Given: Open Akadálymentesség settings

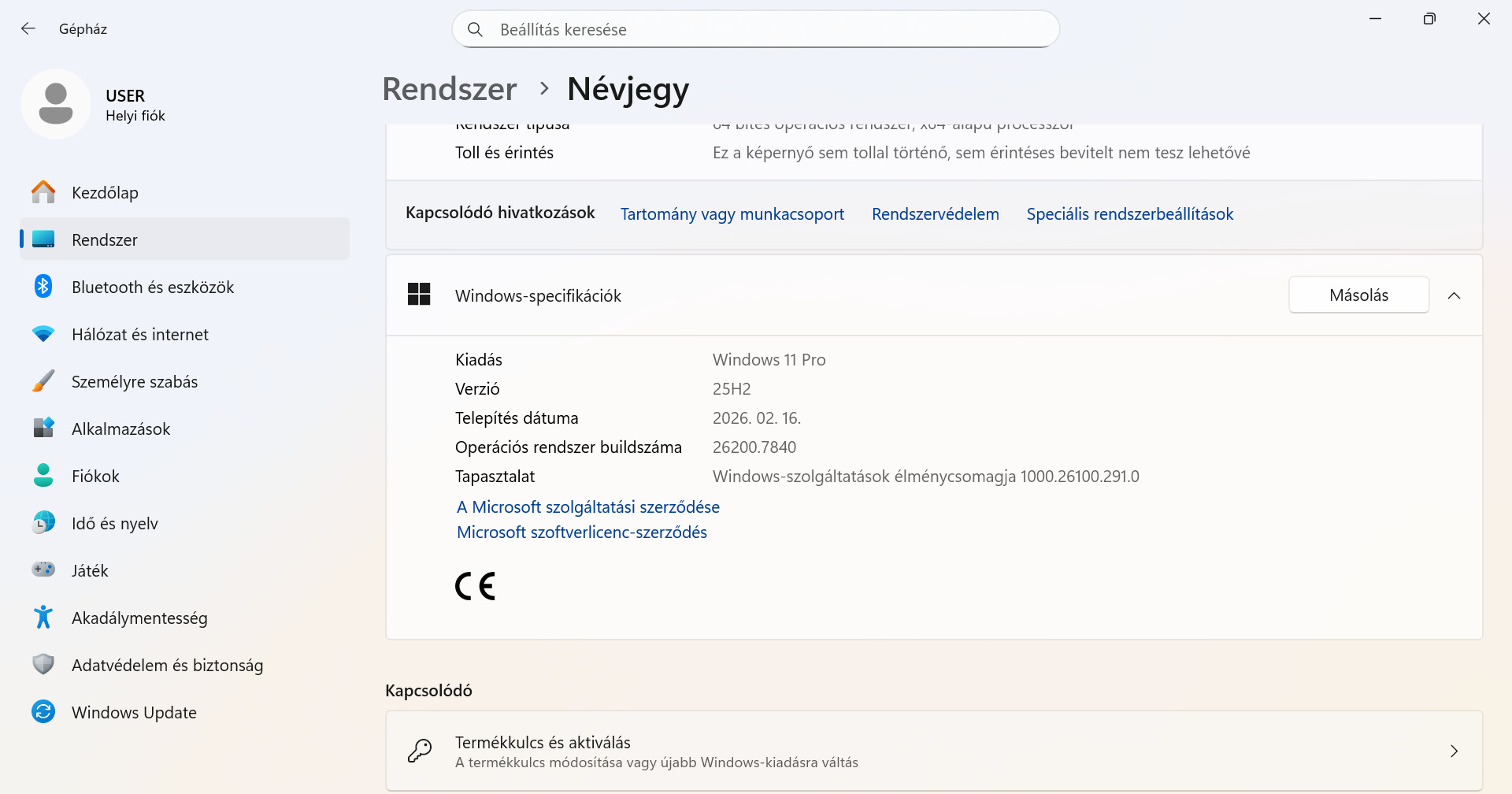Looking at the screenshot, I should coord(184,618).
